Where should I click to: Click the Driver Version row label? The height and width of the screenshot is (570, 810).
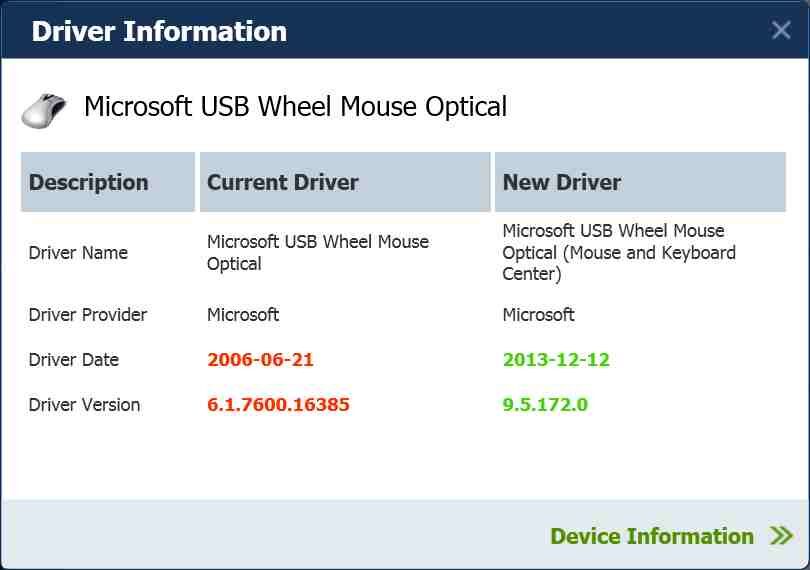[x=84, y=405]
